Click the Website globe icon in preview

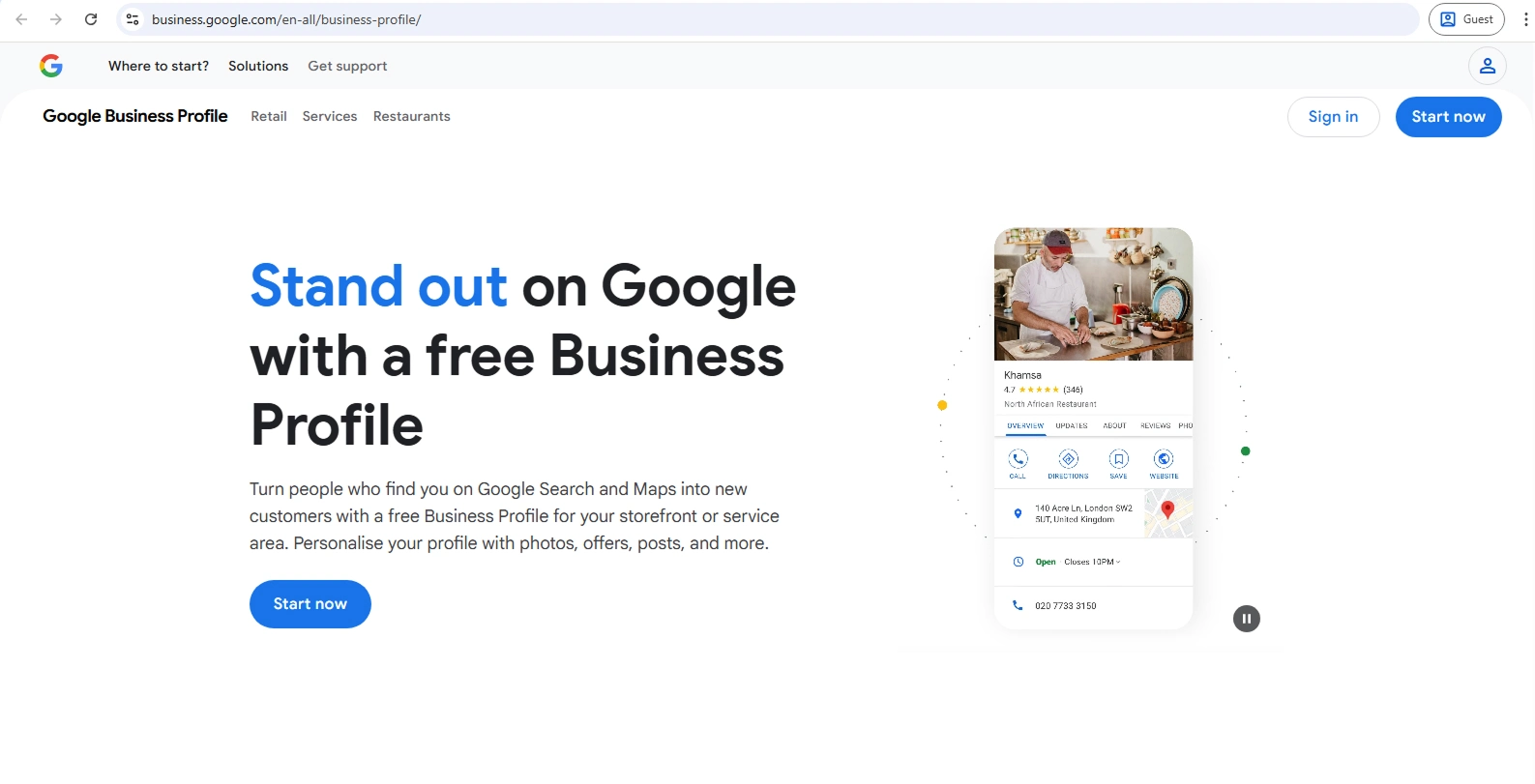pyautogui.click(x=1164, y=459)
